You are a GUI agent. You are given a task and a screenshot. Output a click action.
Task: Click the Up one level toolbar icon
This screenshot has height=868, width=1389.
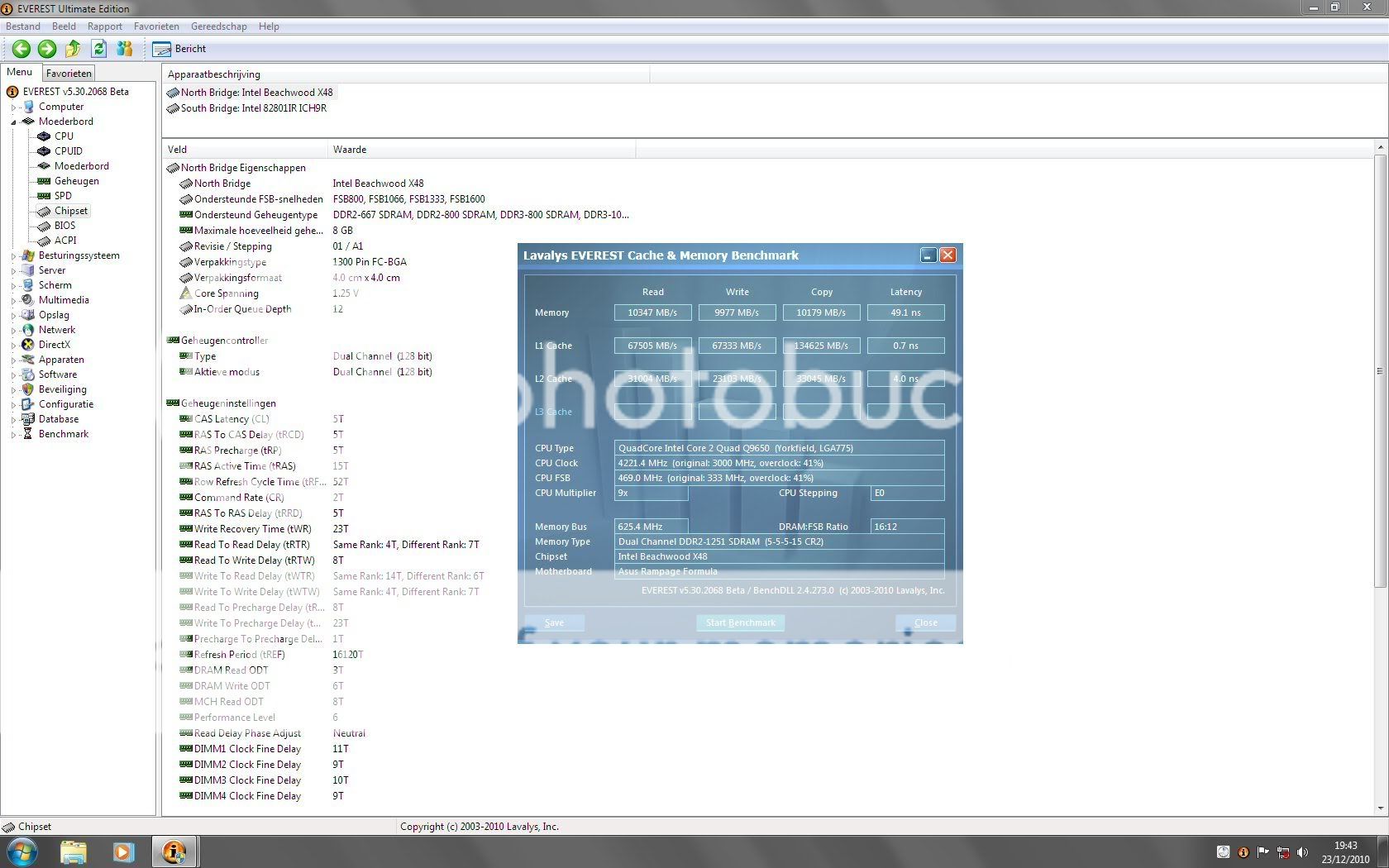point(73,49)
